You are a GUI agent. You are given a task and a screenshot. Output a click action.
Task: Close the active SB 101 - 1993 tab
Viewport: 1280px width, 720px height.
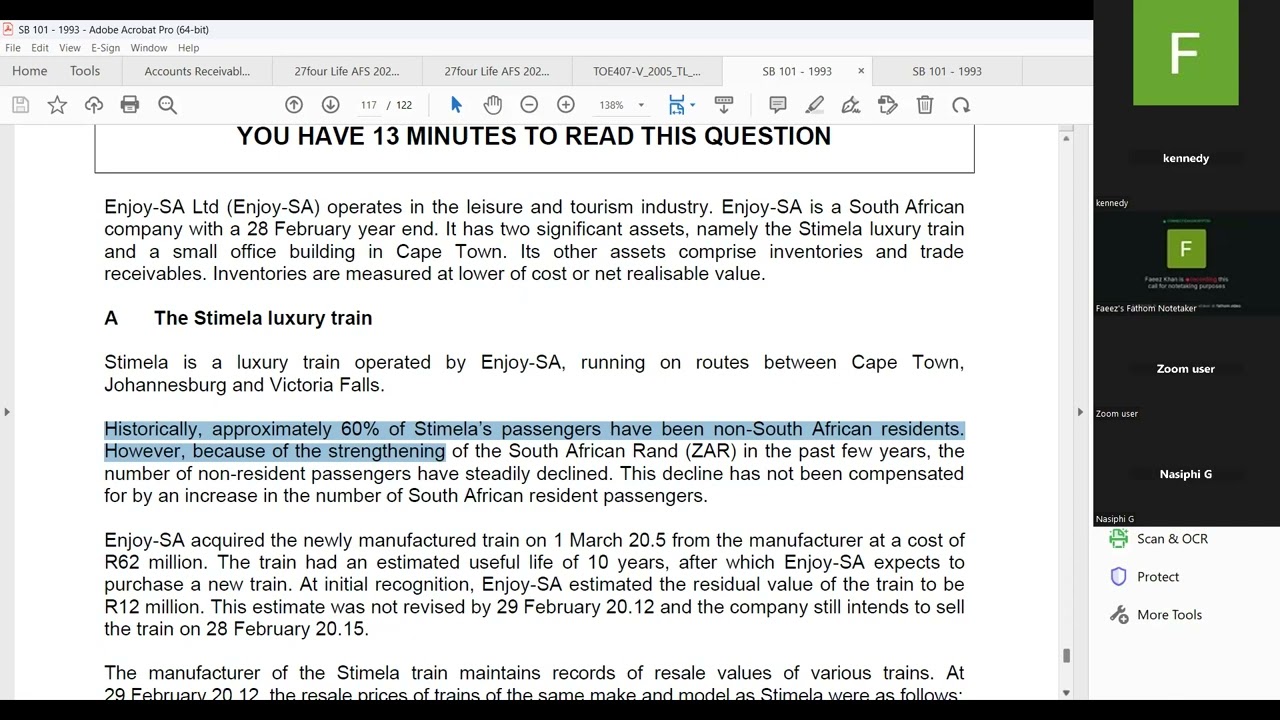(861, 71)
